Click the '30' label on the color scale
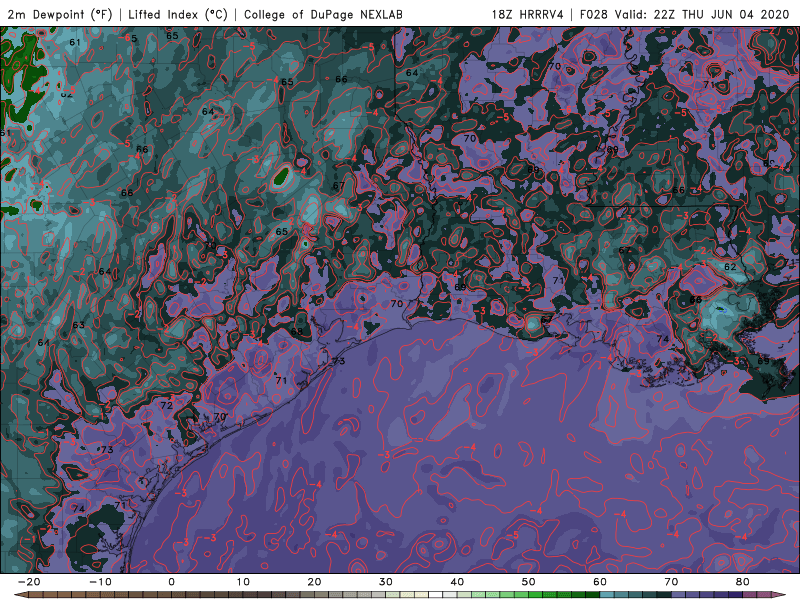 click(x=386, y=582)
